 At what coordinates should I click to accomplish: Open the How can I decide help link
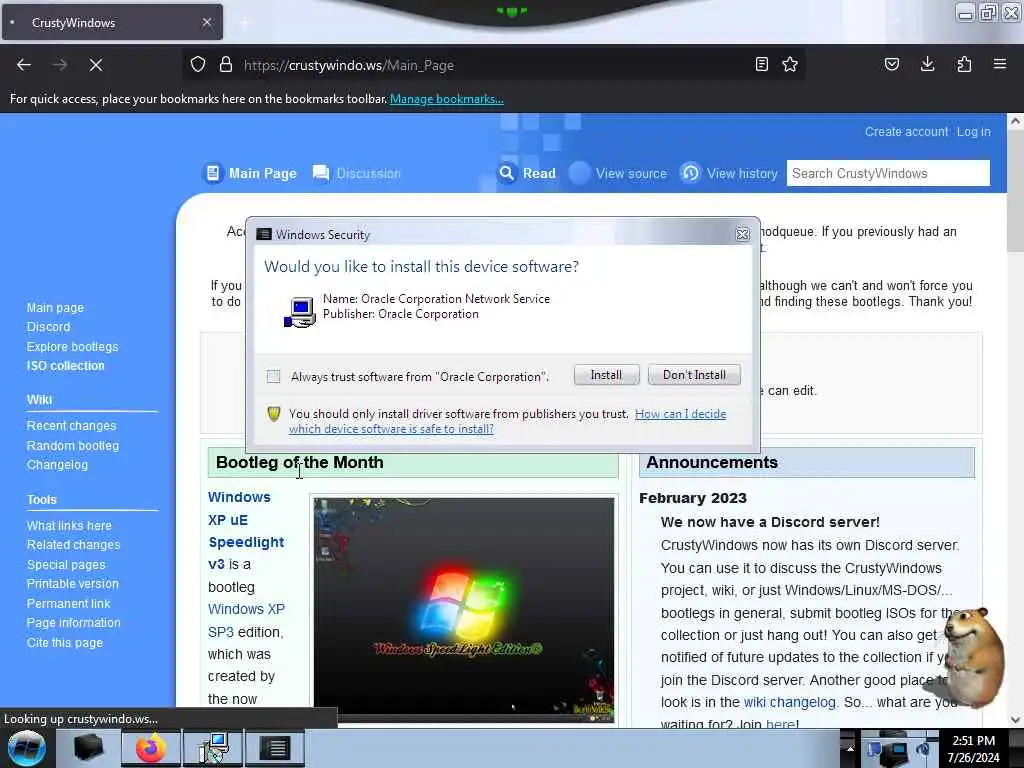tap(680, 413)
